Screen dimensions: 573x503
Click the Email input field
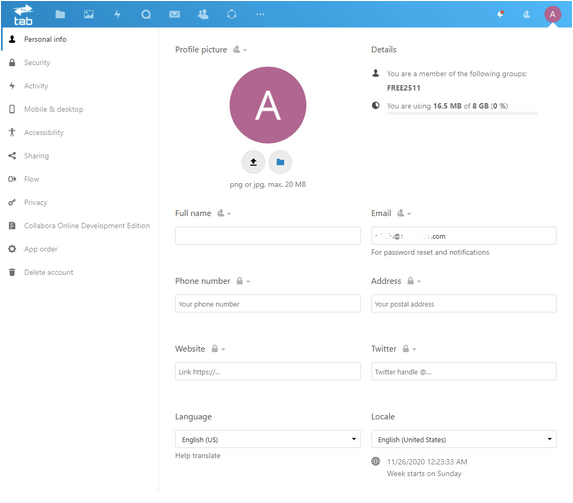point(464,236)
